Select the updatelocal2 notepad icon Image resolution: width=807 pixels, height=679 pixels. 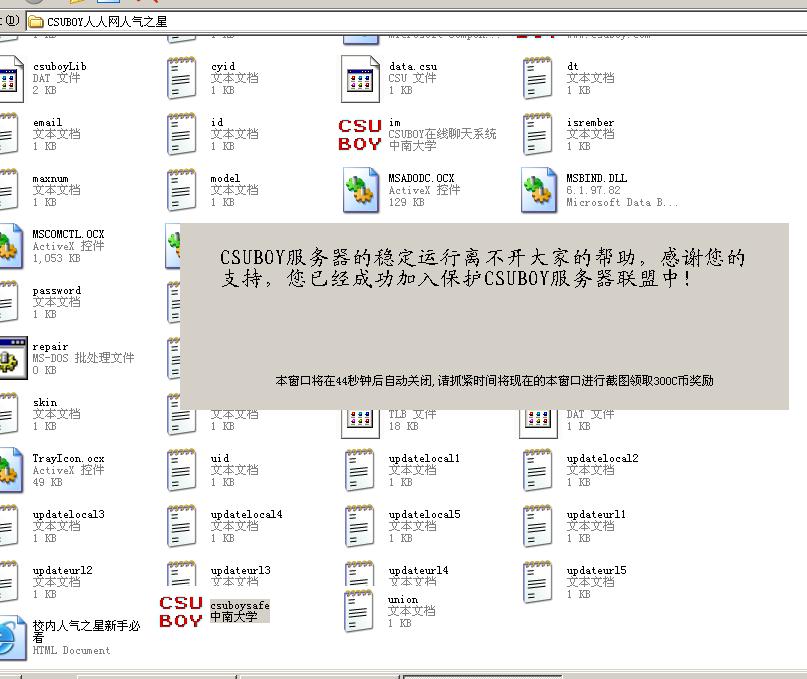537,470
